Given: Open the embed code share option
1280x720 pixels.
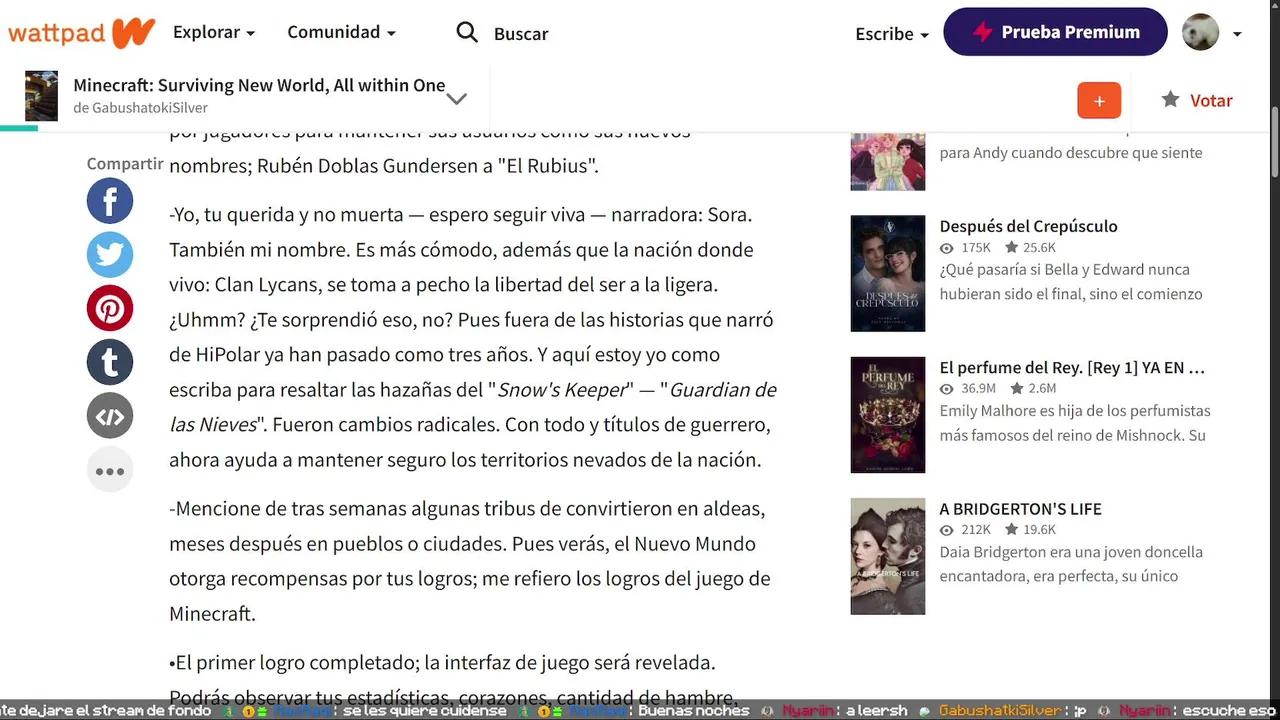Looking at the screenshot, I should 110,417.
